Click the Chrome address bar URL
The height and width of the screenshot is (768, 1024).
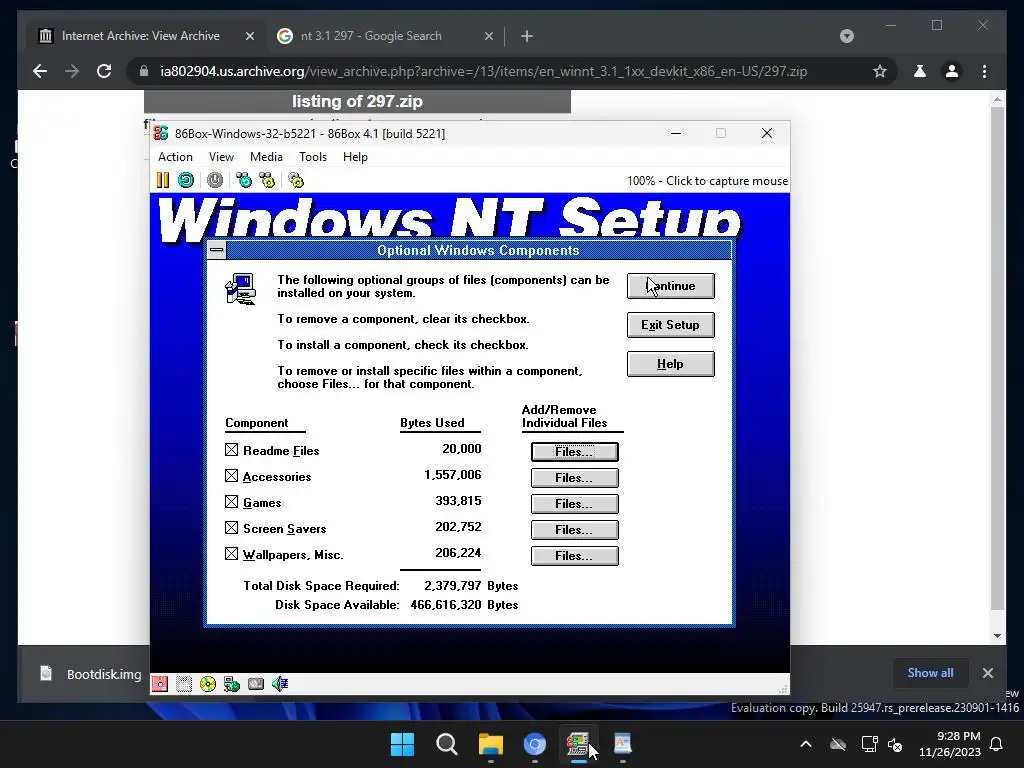coord(483,71)
